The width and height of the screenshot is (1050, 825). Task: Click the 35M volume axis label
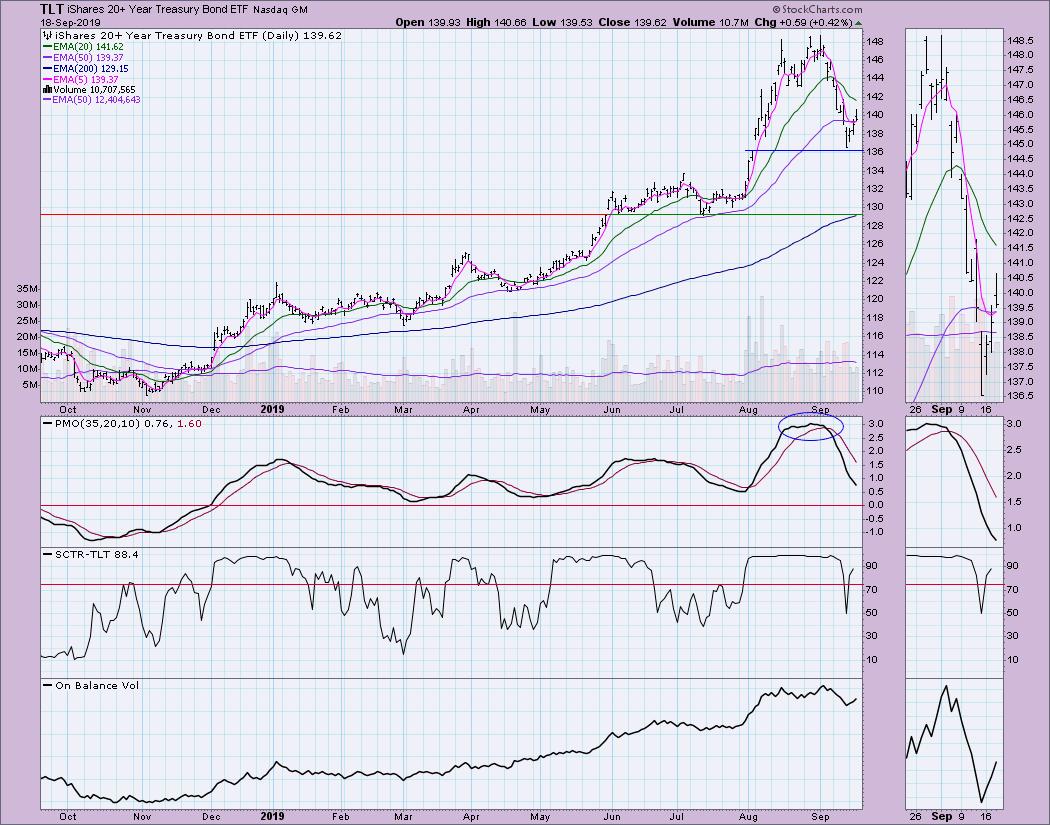(28, 289)
